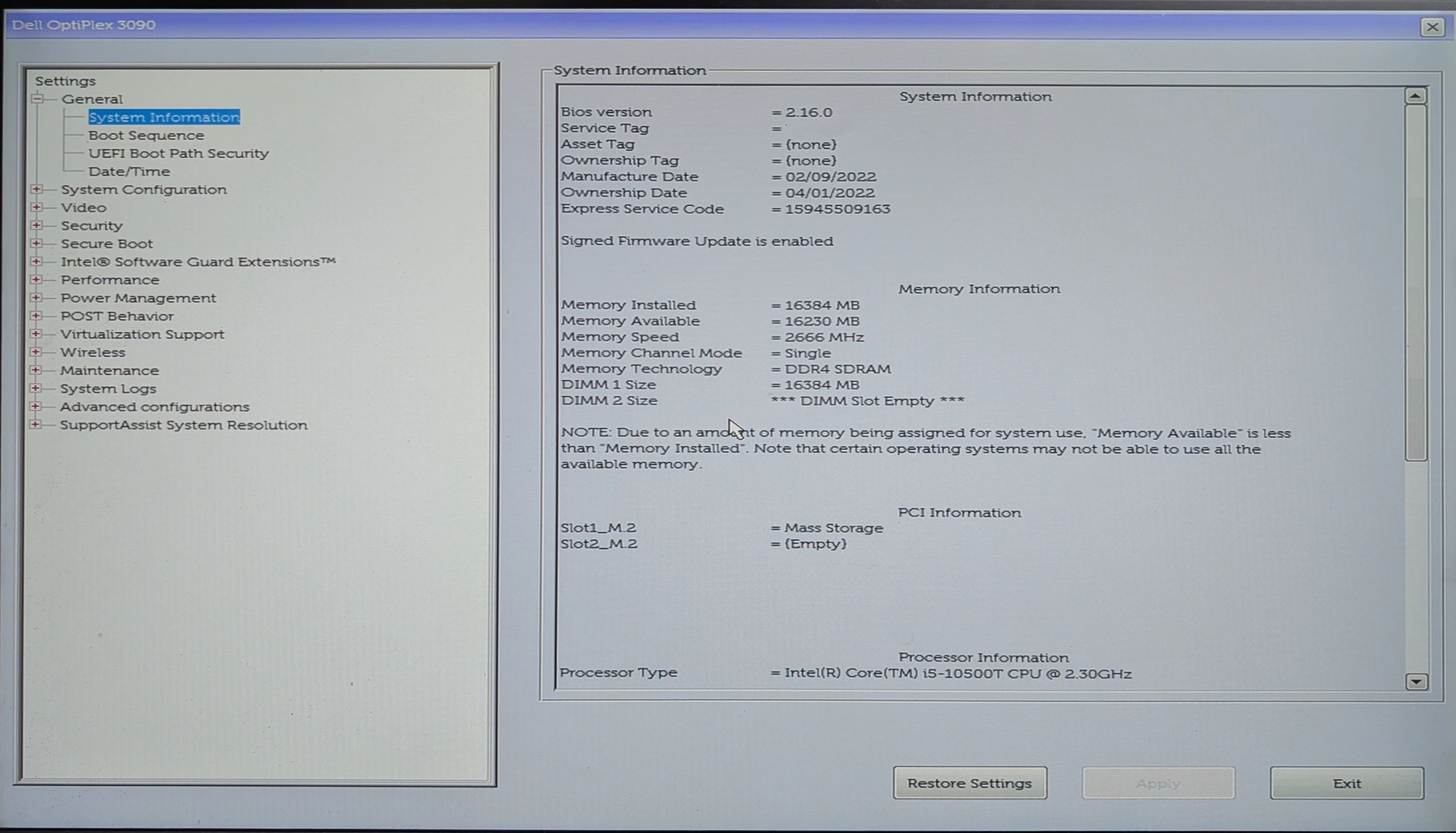Viewport: 1456px width, 833px height.
Task: Select the Virtualization Support label
Action: tap(142, 334)
